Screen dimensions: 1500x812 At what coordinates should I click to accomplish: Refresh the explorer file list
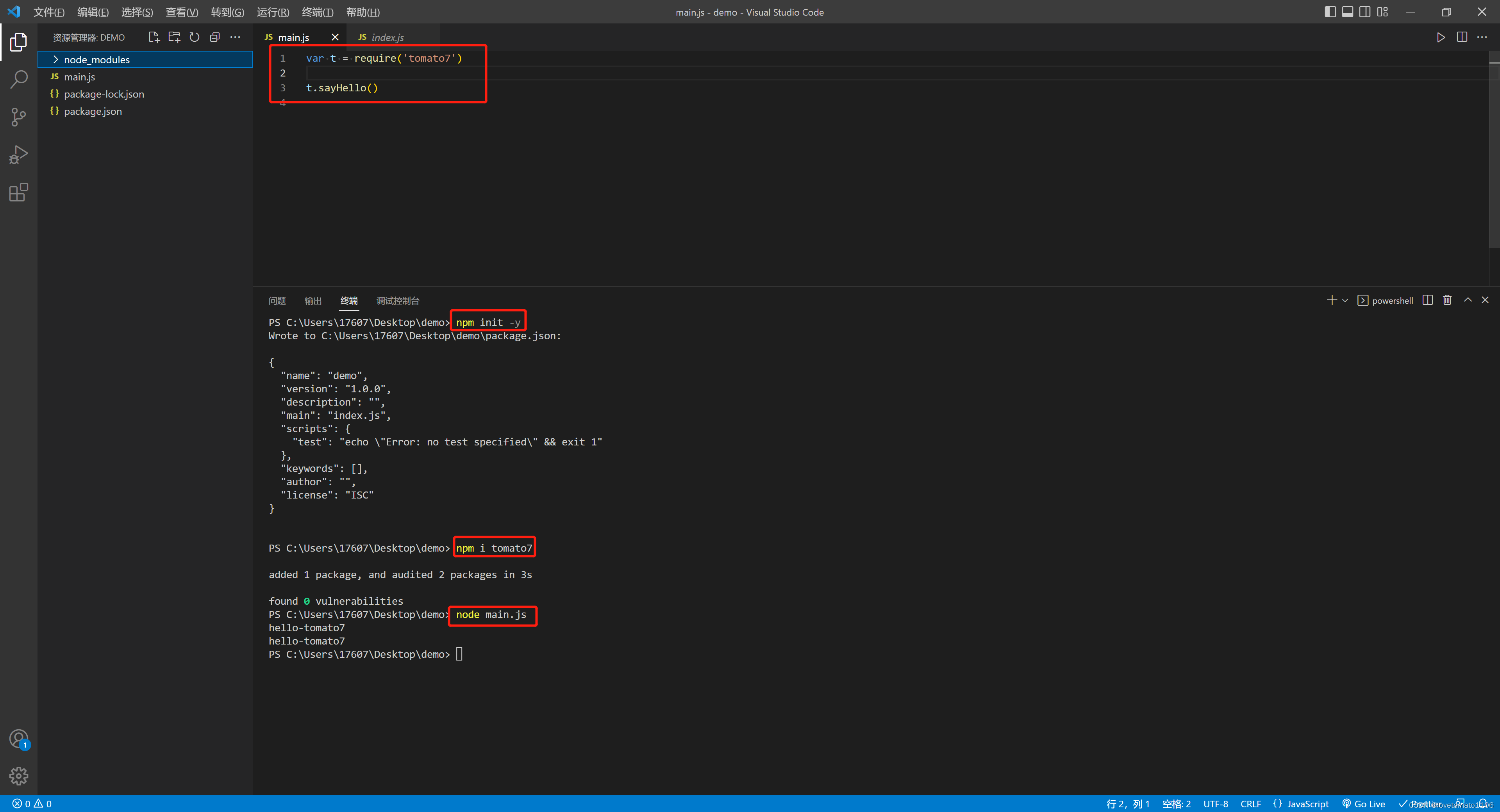coord(195,37)
